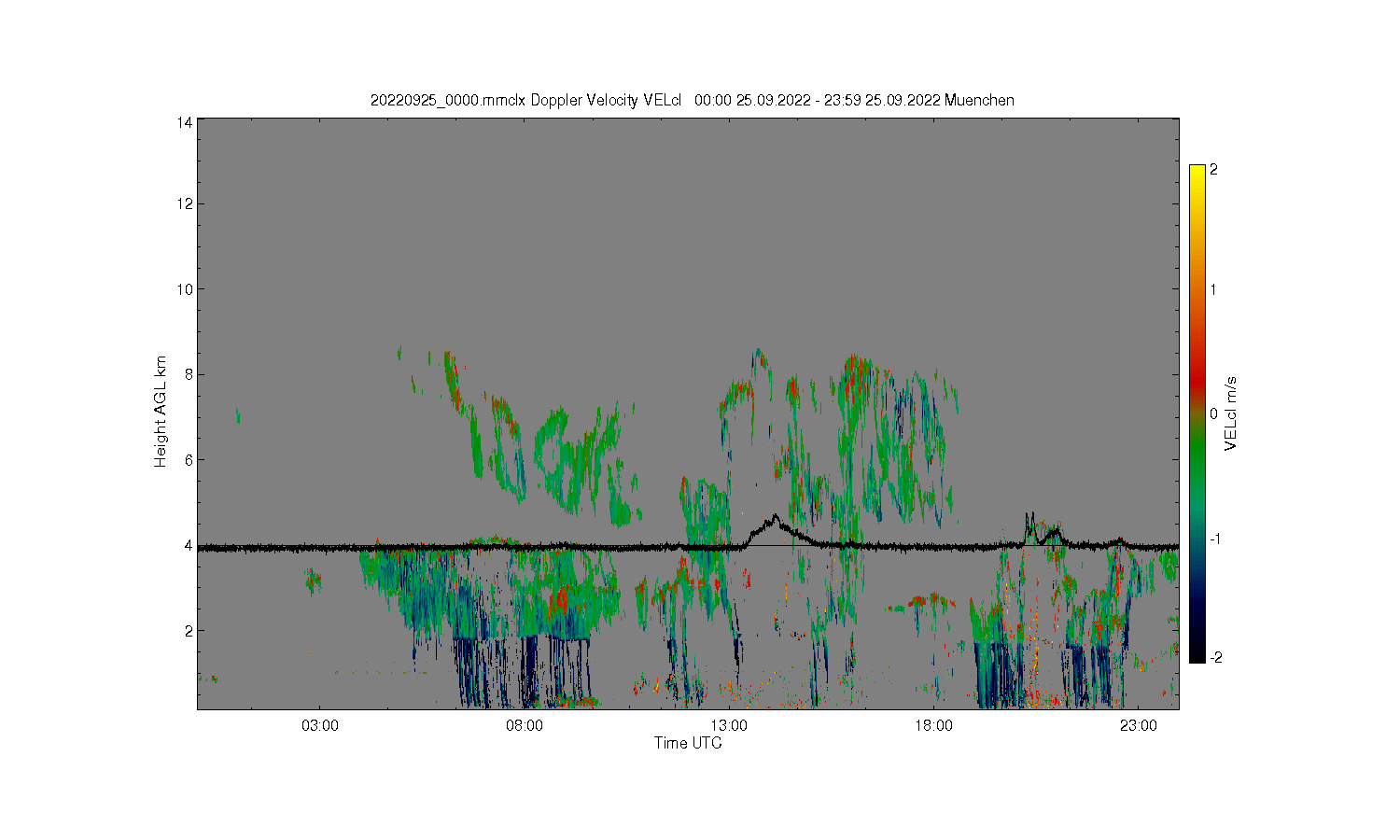Click the height tick label '14'
Image resolution: width=1400 pixels, height=840 pixels.
(185, 122)
